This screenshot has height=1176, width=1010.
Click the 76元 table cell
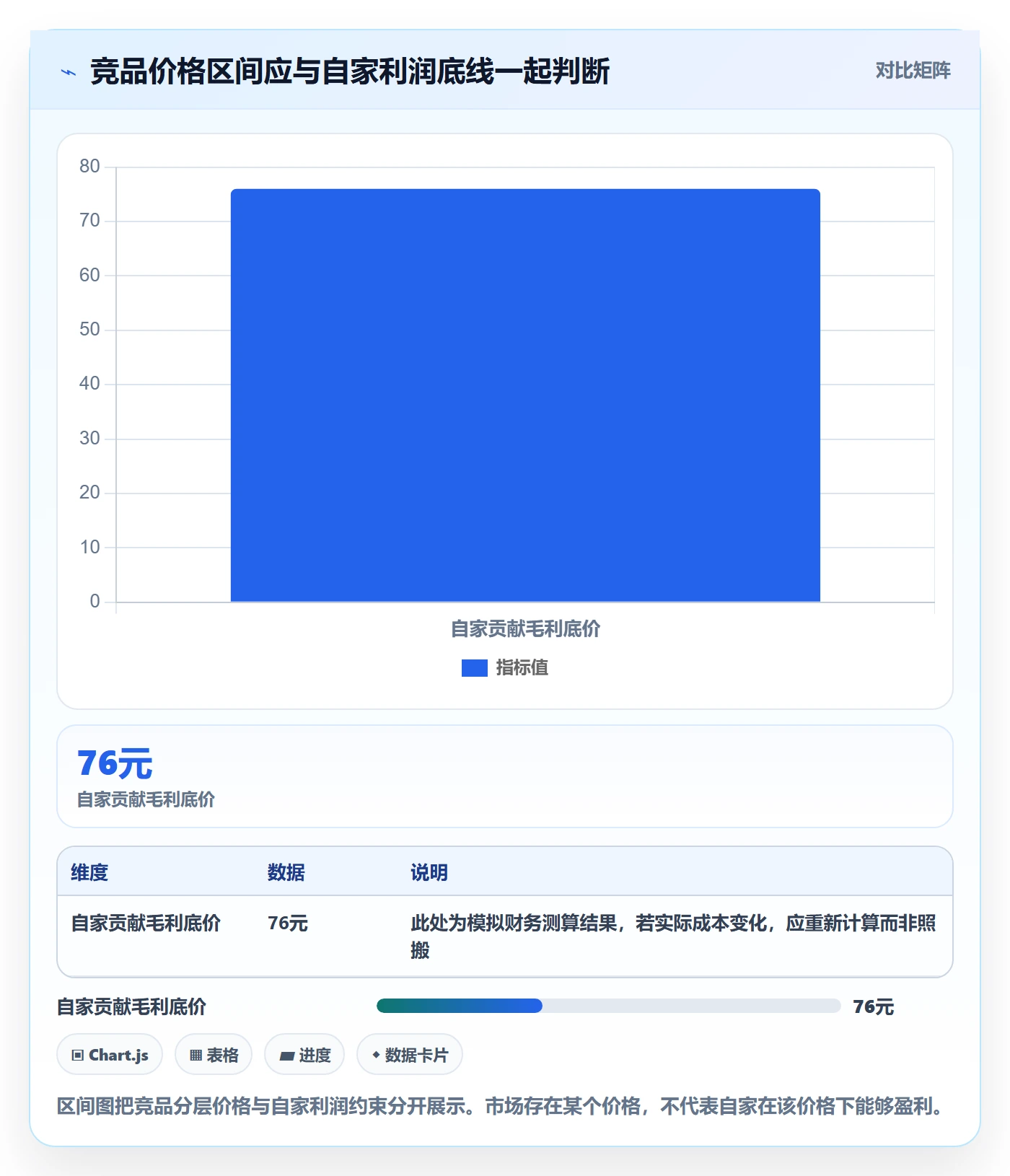pos(288,923)
